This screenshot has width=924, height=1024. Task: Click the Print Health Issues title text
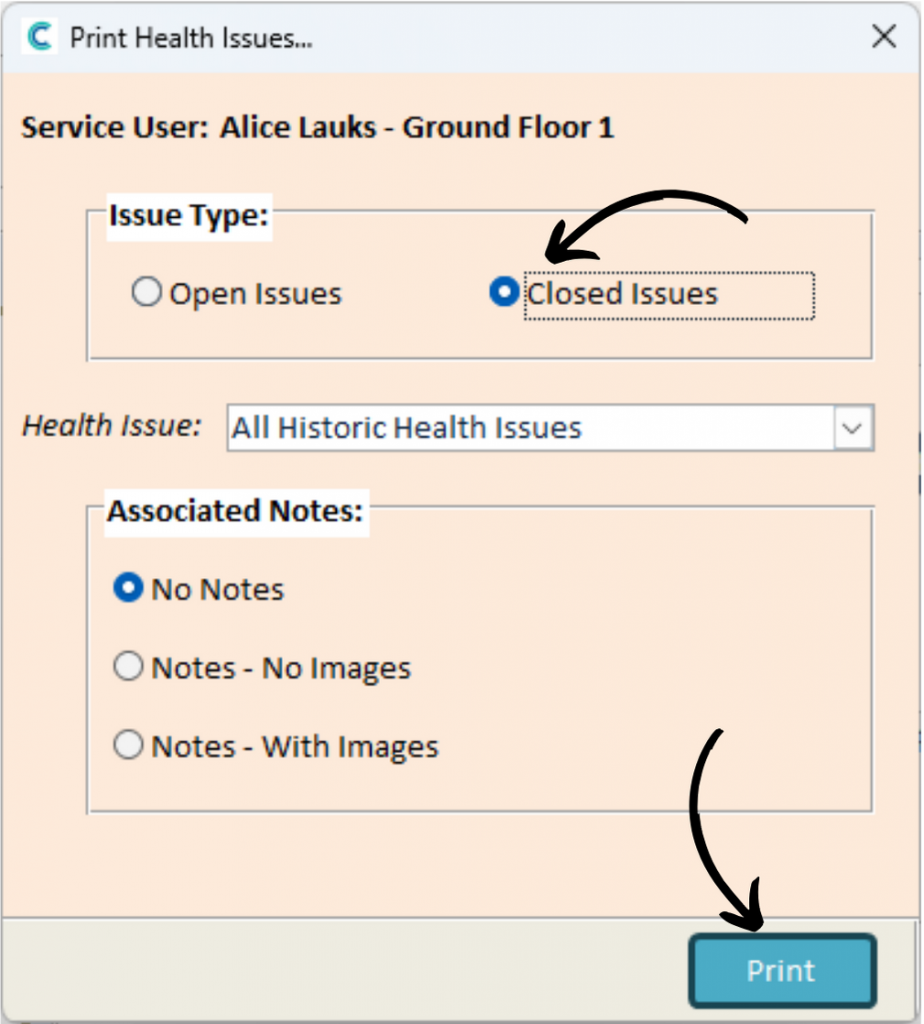191,38
